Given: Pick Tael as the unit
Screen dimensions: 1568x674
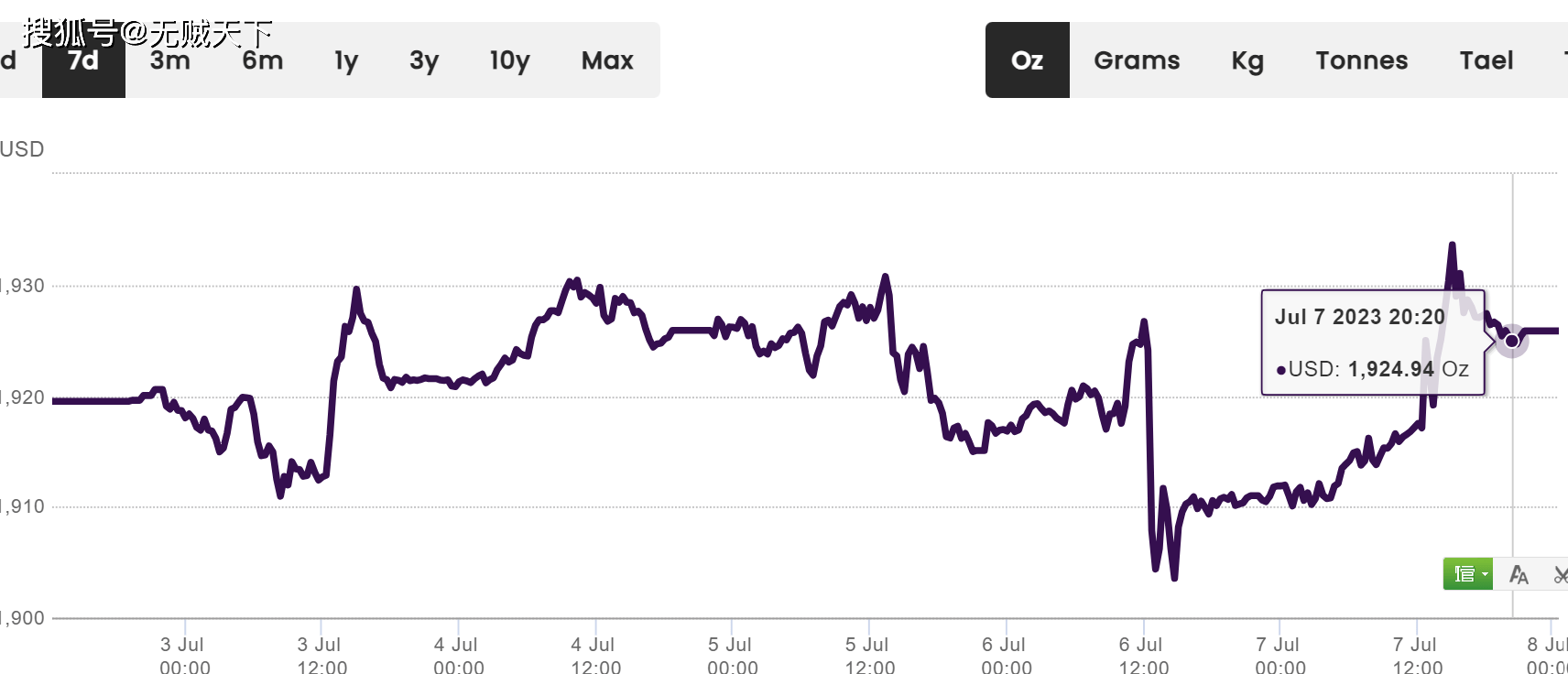Looking at the screenshot, I should (x=1486, y=60).
